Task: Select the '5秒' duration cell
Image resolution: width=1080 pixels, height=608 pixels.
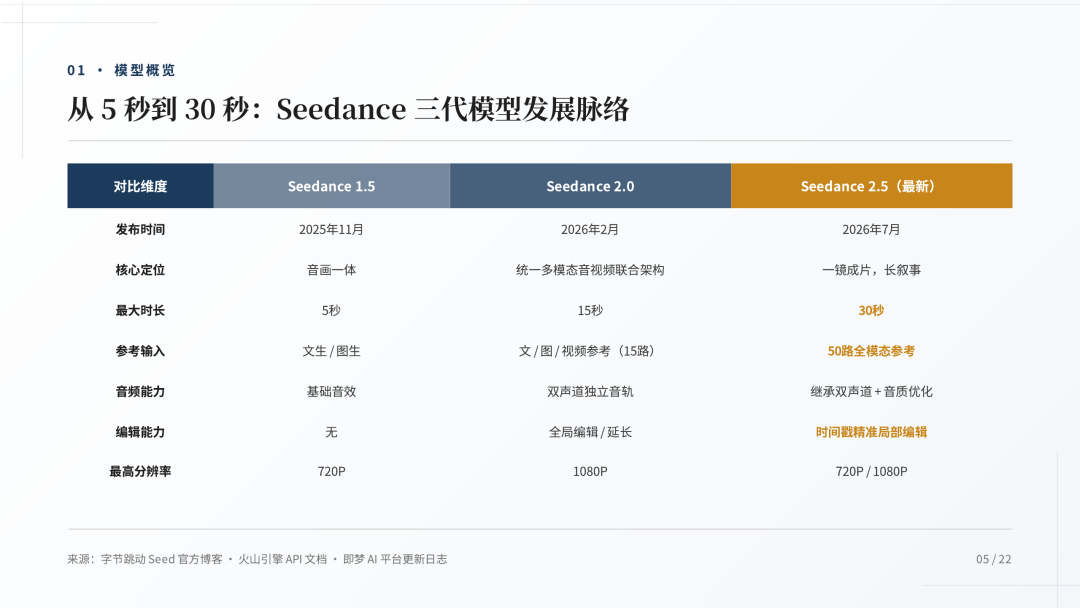Action: pyautogui.click(x=331, y=311)
